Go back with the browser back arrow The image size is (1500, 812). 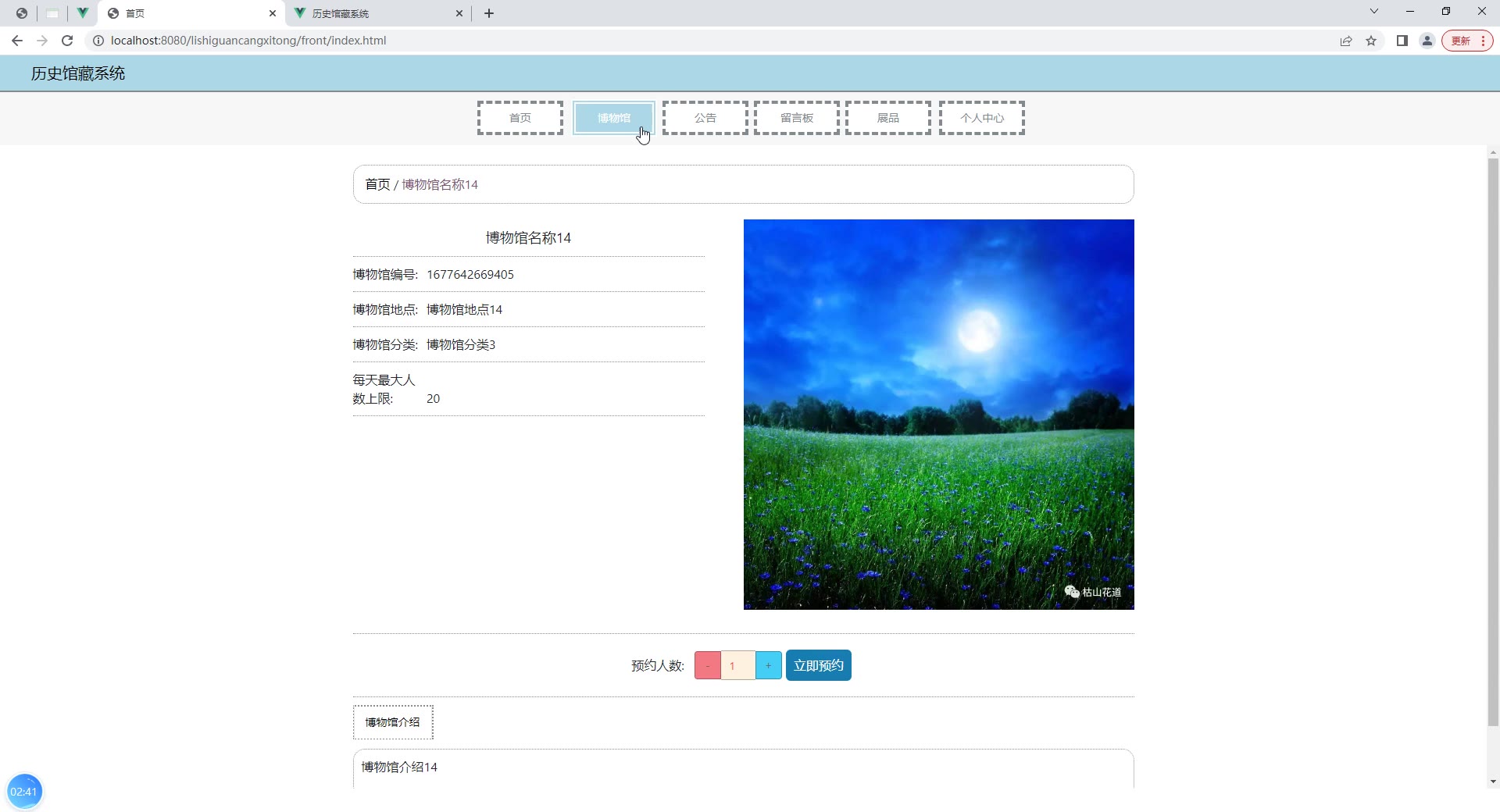17,41
